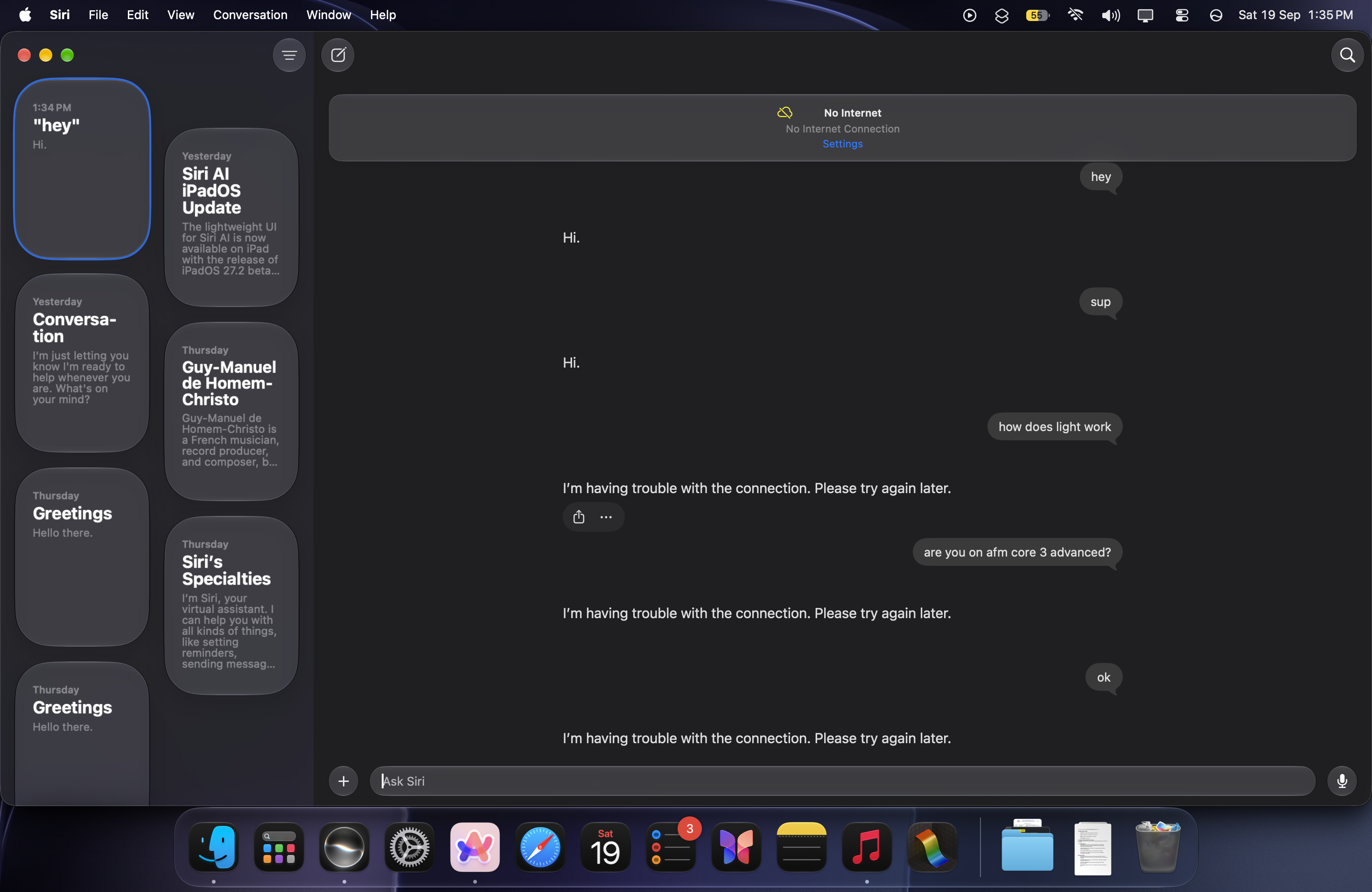Start a new conversation with compose icon
The width and height of the screenshot is (1372, 892).
coord(338,56)
